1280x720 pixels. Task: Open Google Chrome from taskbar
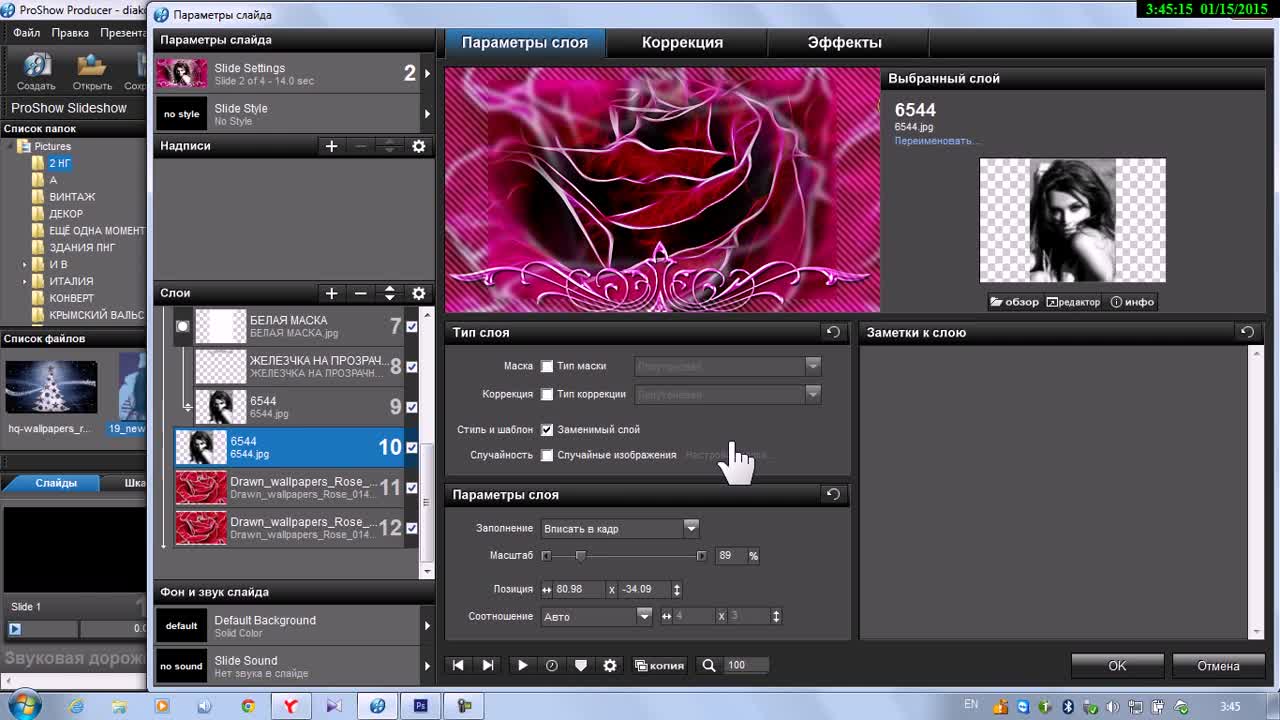pyautogui.click(x=248, y=706)
